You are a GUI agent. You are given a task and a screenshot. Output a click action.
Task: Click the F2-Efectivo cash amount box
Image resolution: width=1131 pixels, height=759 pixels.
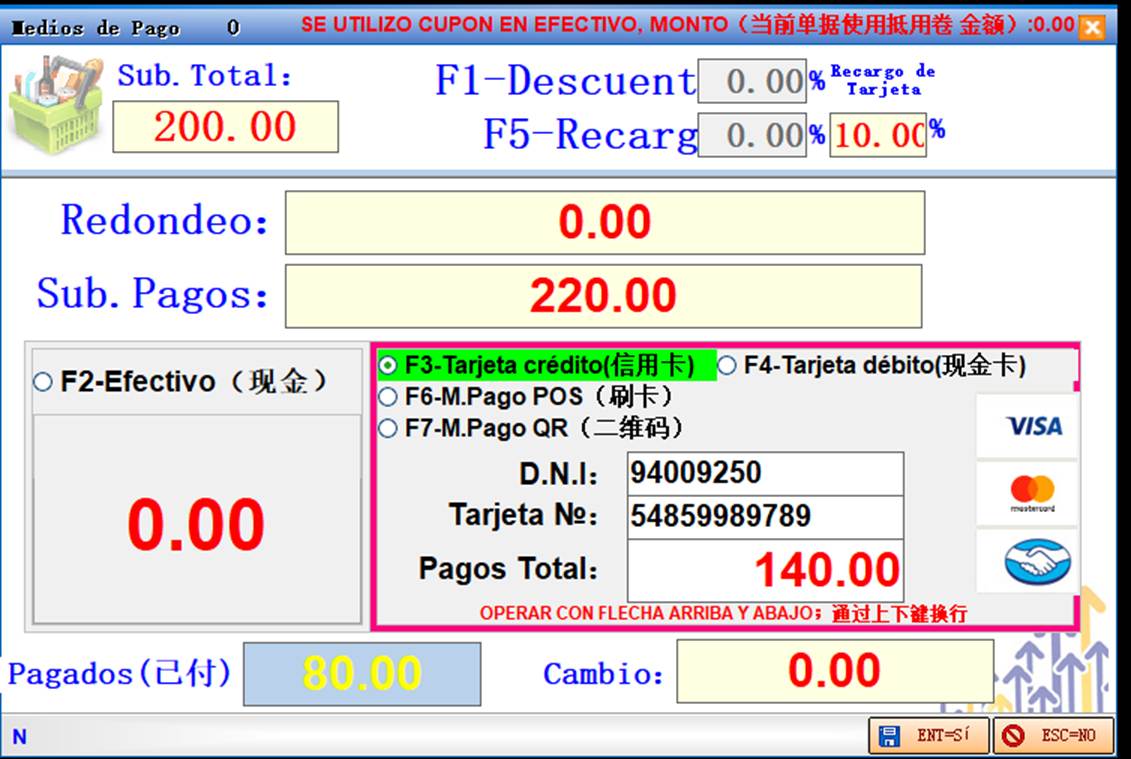coord(196,520)
